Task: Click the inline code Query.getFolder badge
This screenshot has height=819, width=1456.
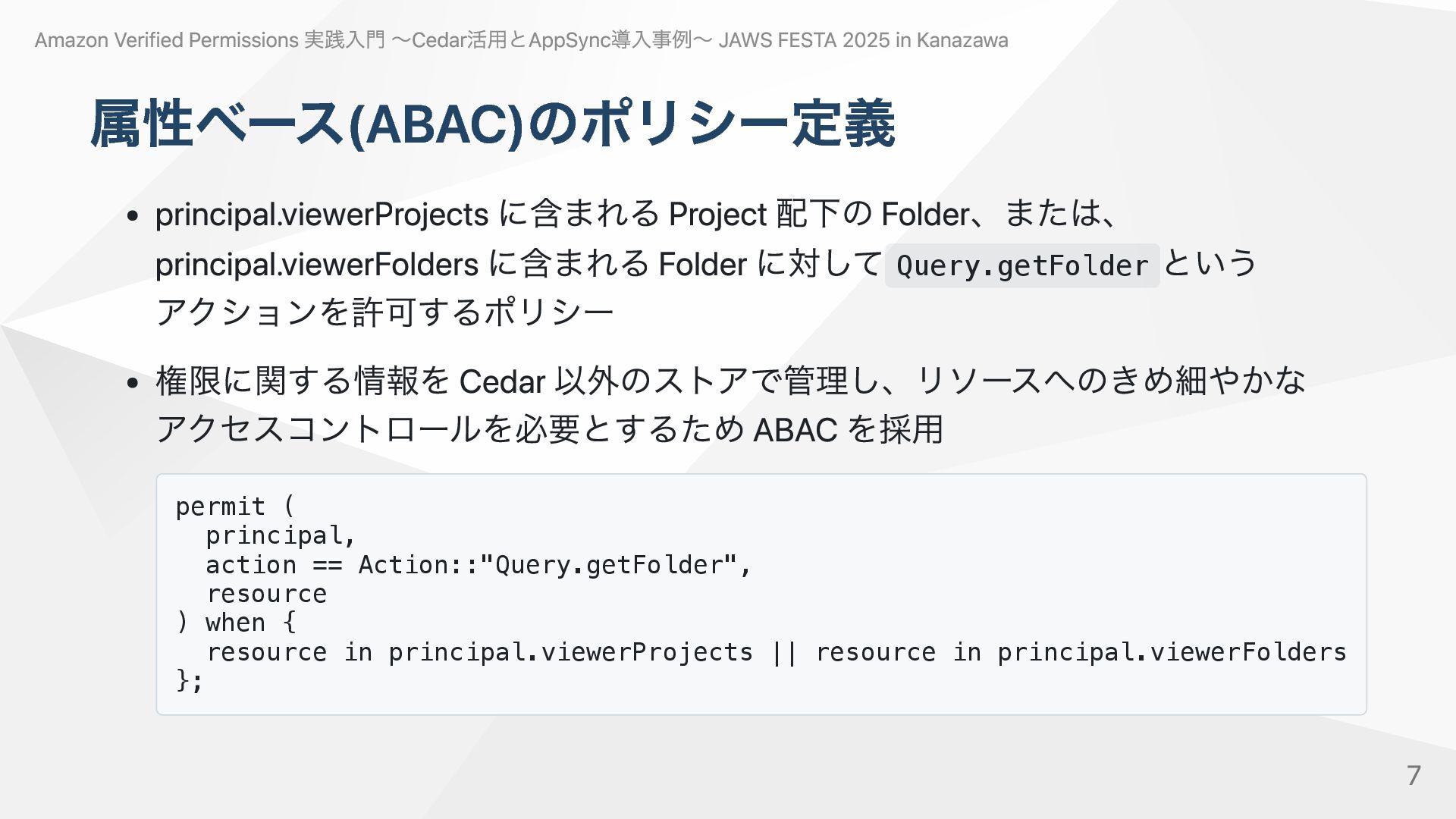Action: pyautogui.click(x=1022, y=265)
